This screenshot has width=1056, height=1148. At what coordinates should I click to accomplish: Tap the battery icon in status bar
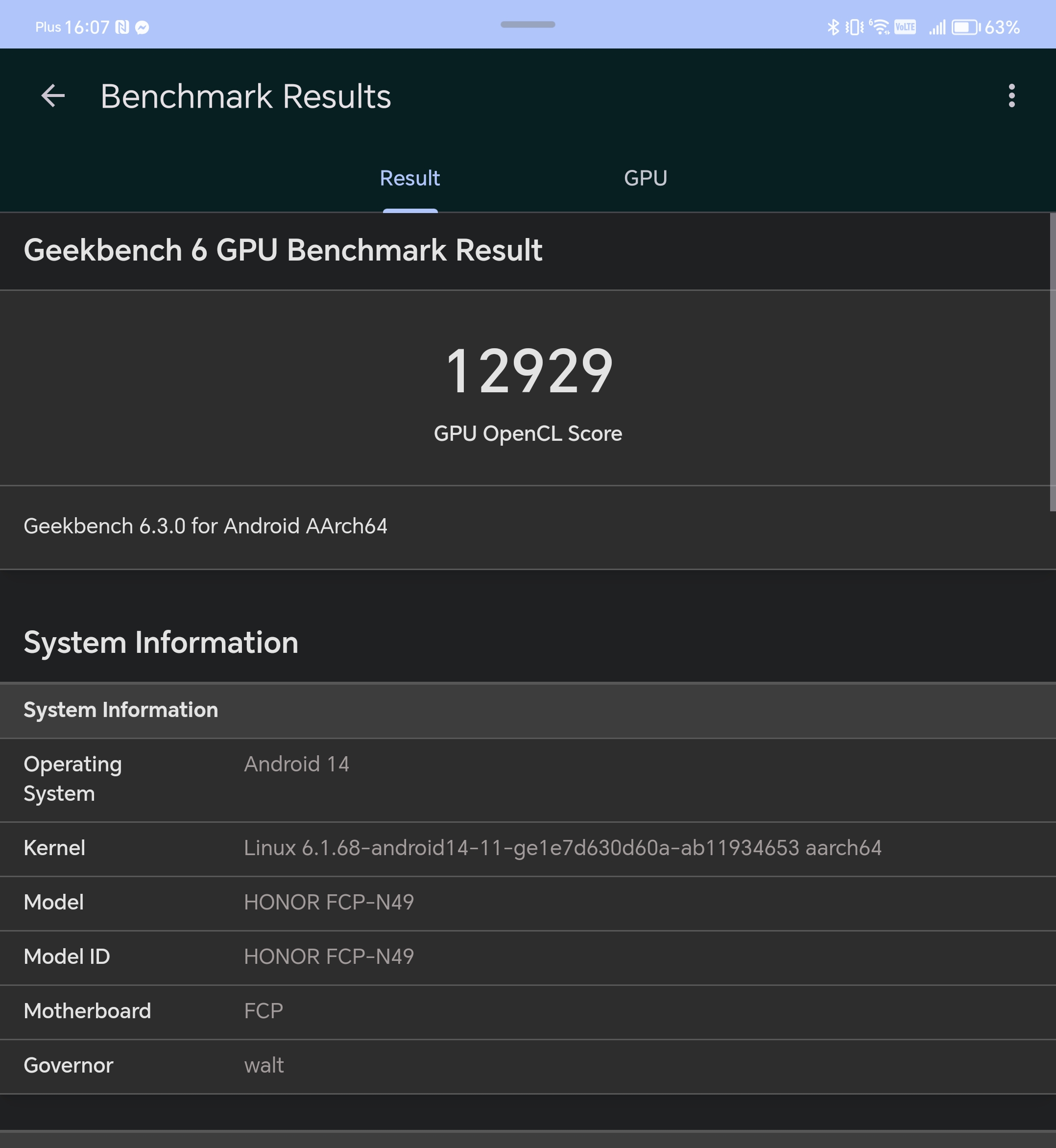(x=966, y=27)
